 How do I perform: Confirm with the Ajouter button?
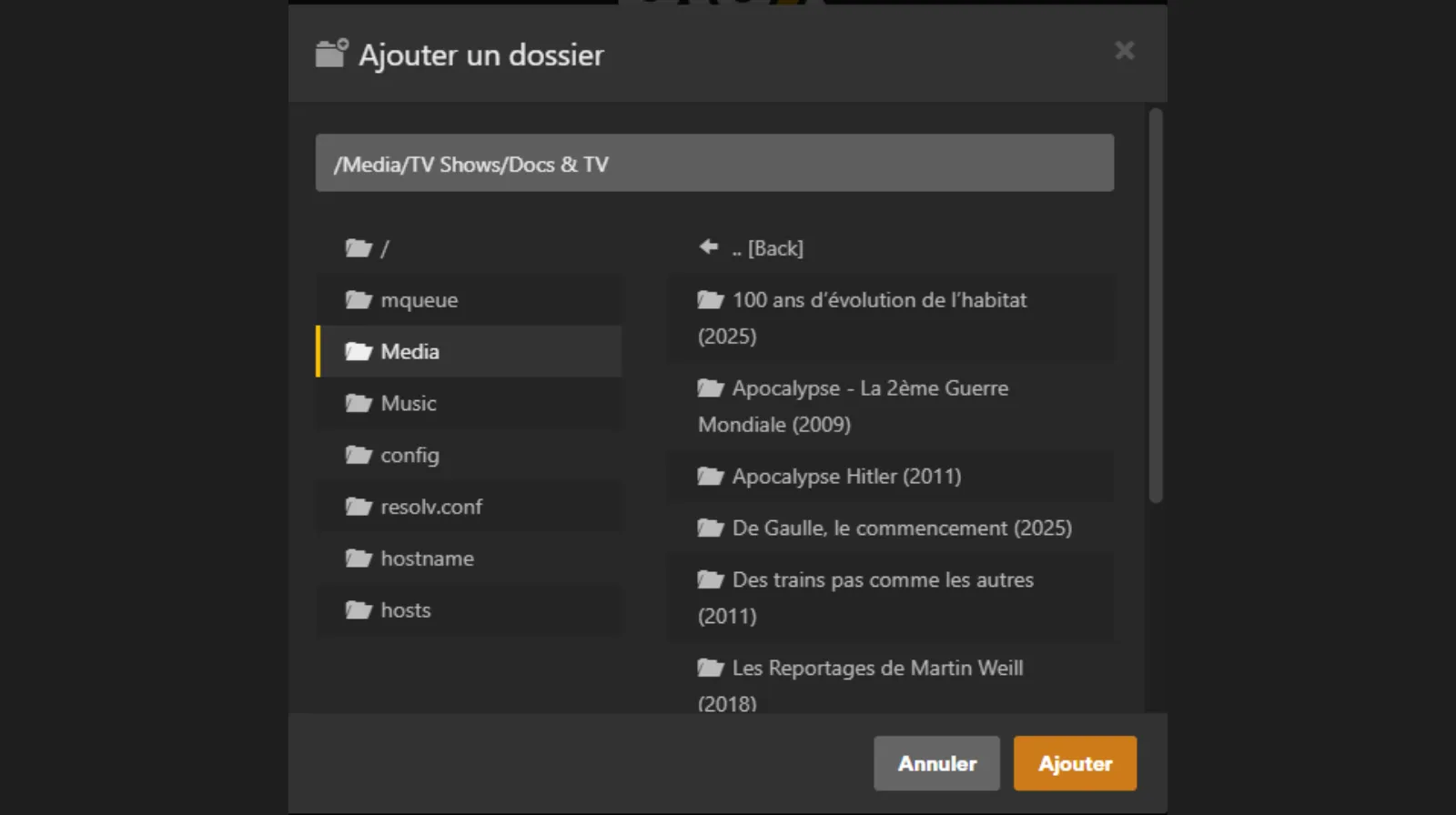pos(1075,763)
